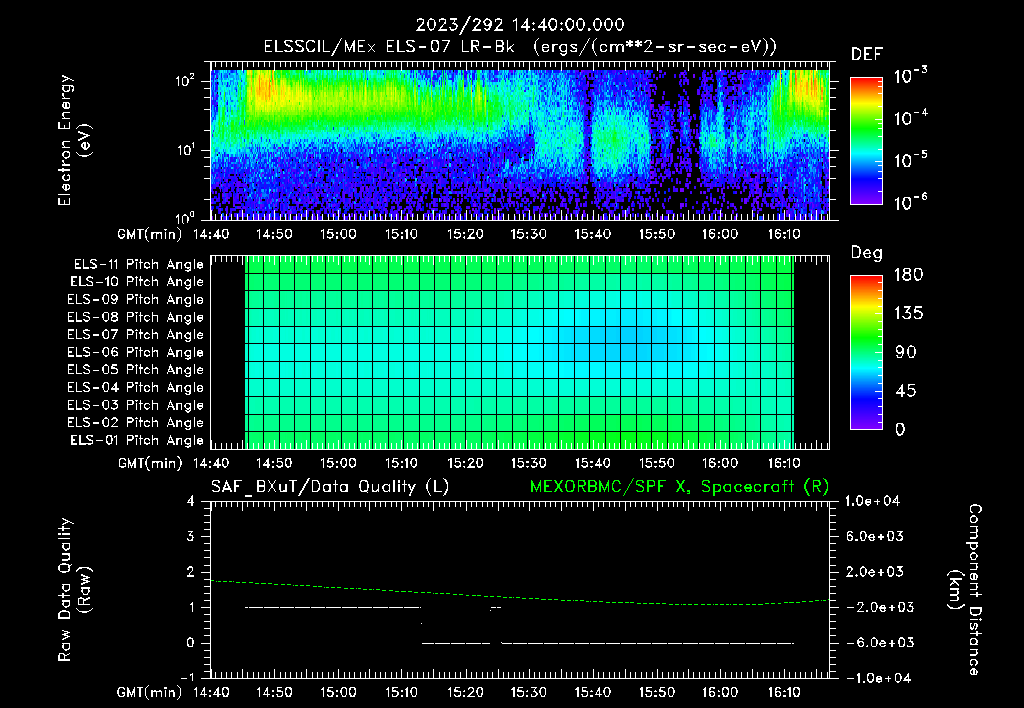Select the ELS-08 Pitch Angle row label
The width and height of the screenshot is (1024, 708).
point(135,317)
